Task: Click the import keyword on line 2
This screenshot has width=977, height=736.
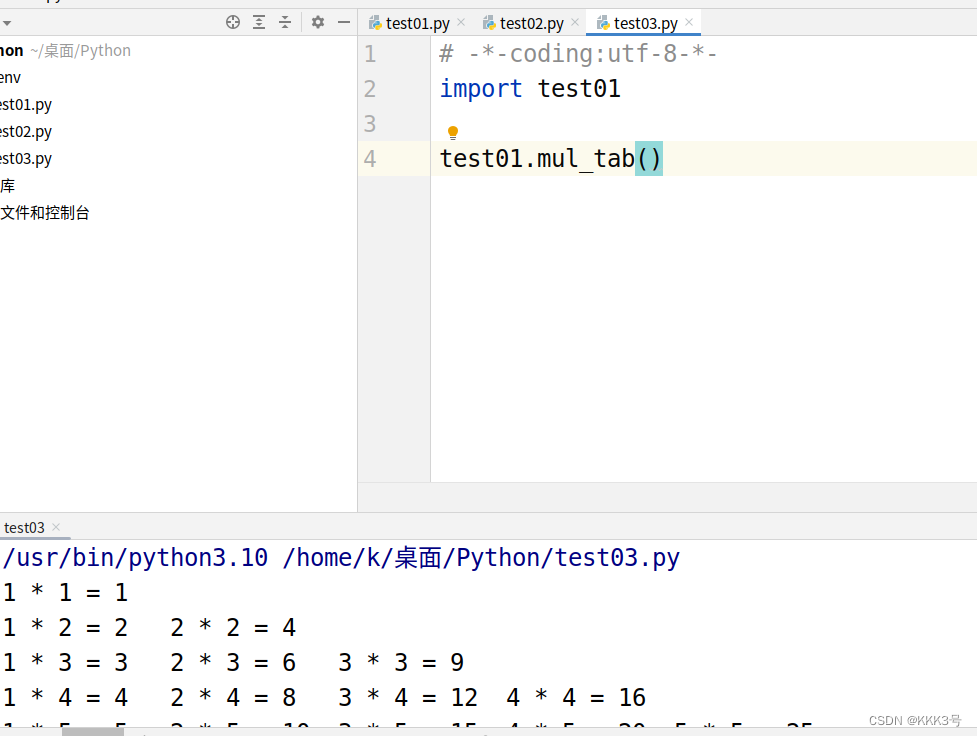Action: tap(480, 88)
